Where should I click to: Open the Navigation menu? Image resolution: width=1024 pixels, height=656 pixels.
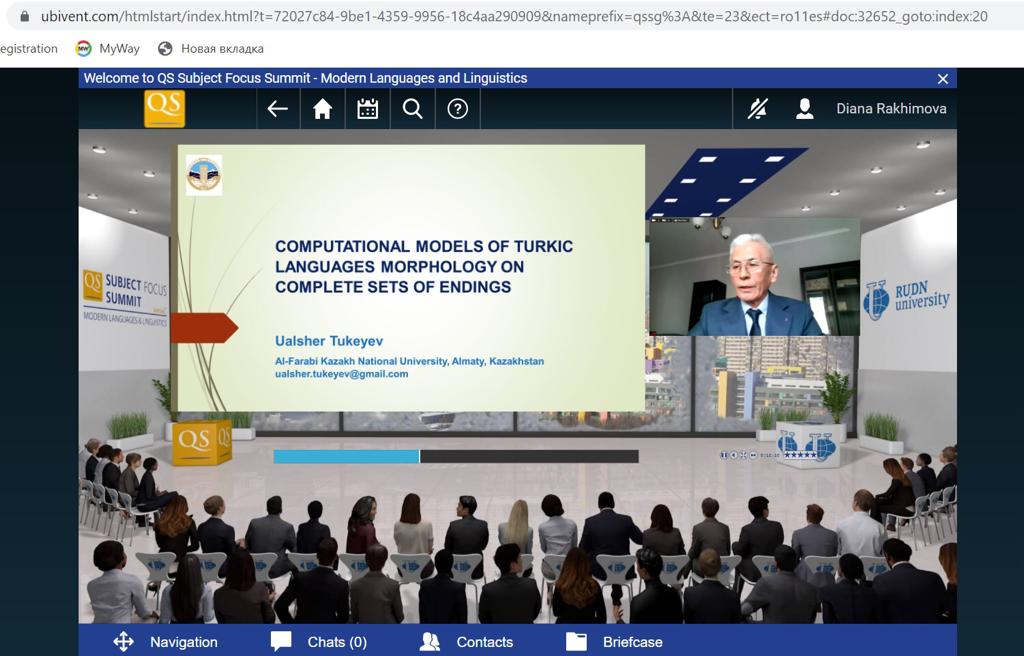pos(165,642)
